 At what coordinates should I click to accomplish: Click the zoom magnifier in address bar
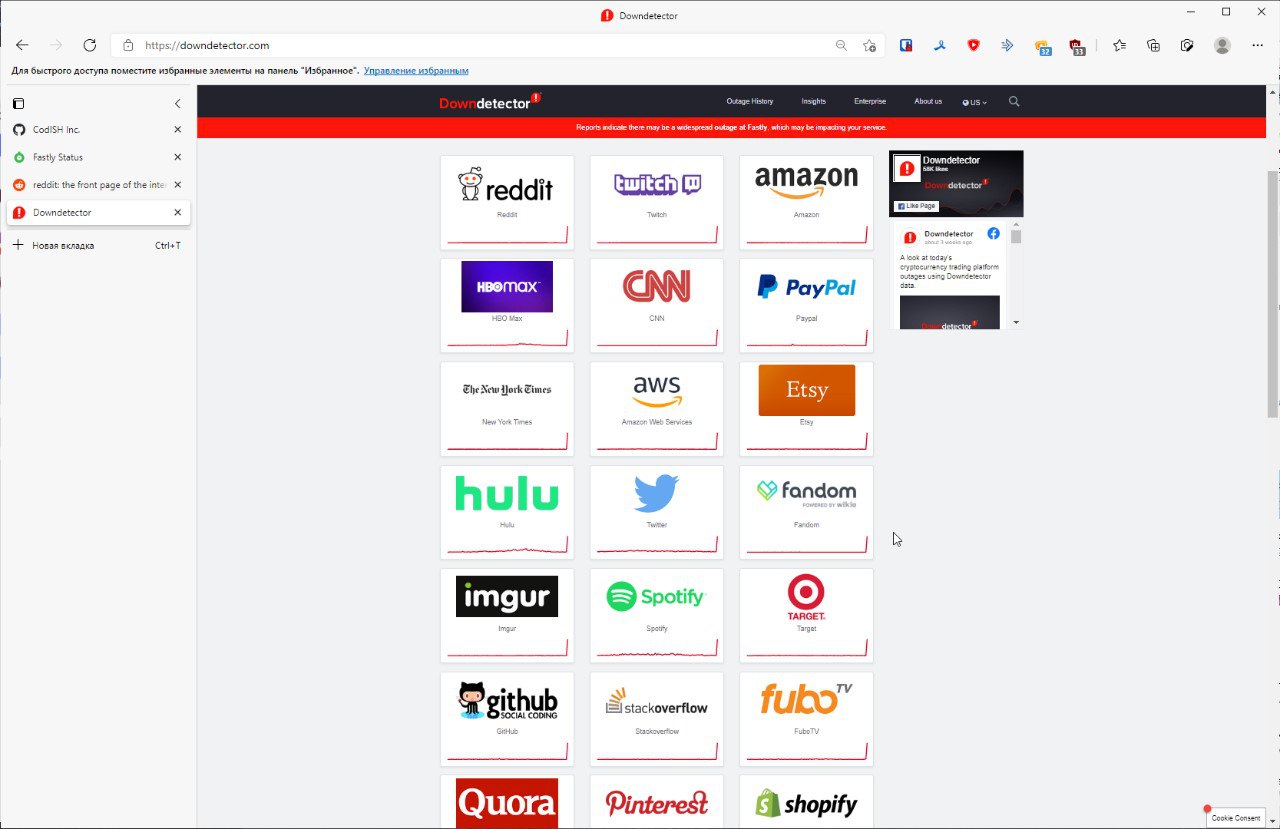842,45
